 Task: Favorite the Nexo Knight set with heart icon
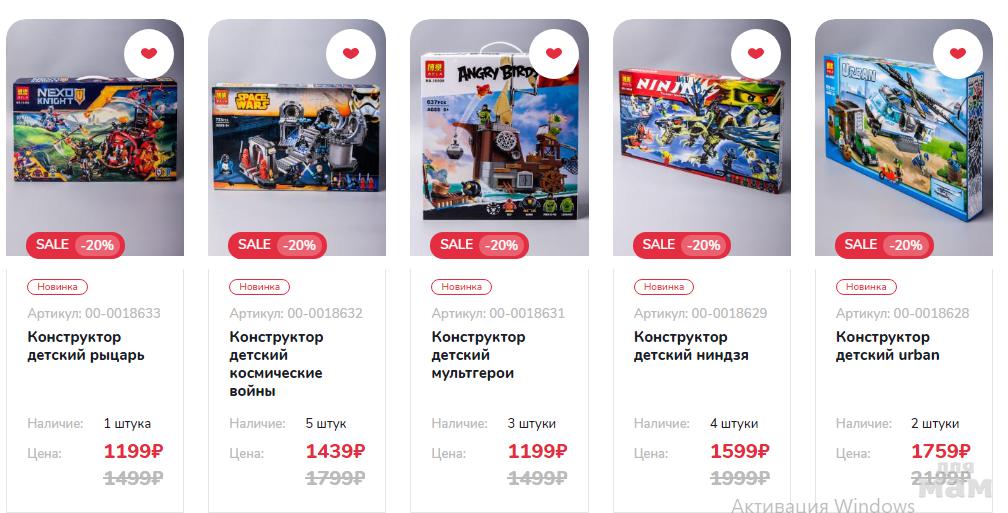[x=148, y=53]
